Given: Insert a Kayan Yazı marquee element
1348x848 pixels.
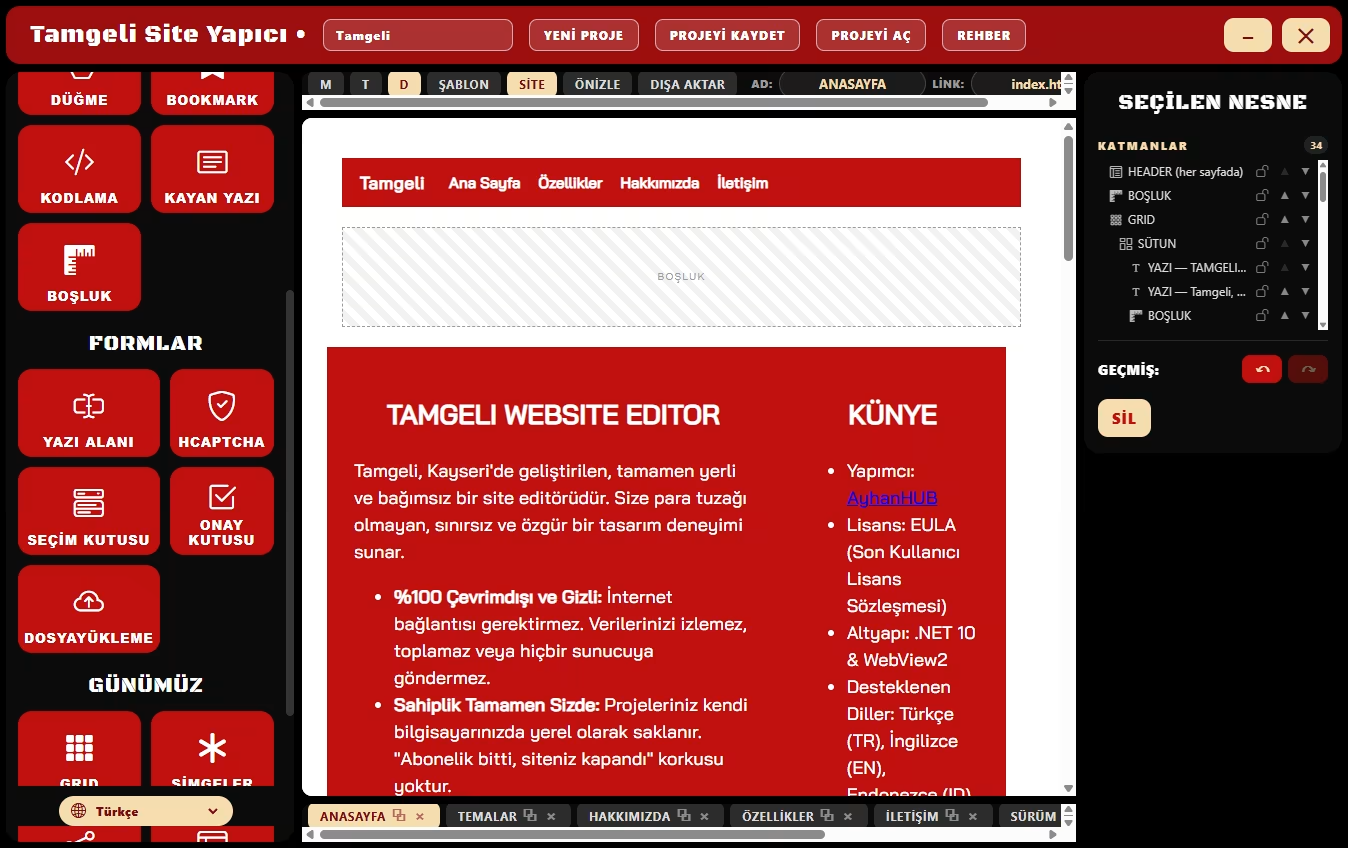Looking at the screenshot, I should 212,169.
